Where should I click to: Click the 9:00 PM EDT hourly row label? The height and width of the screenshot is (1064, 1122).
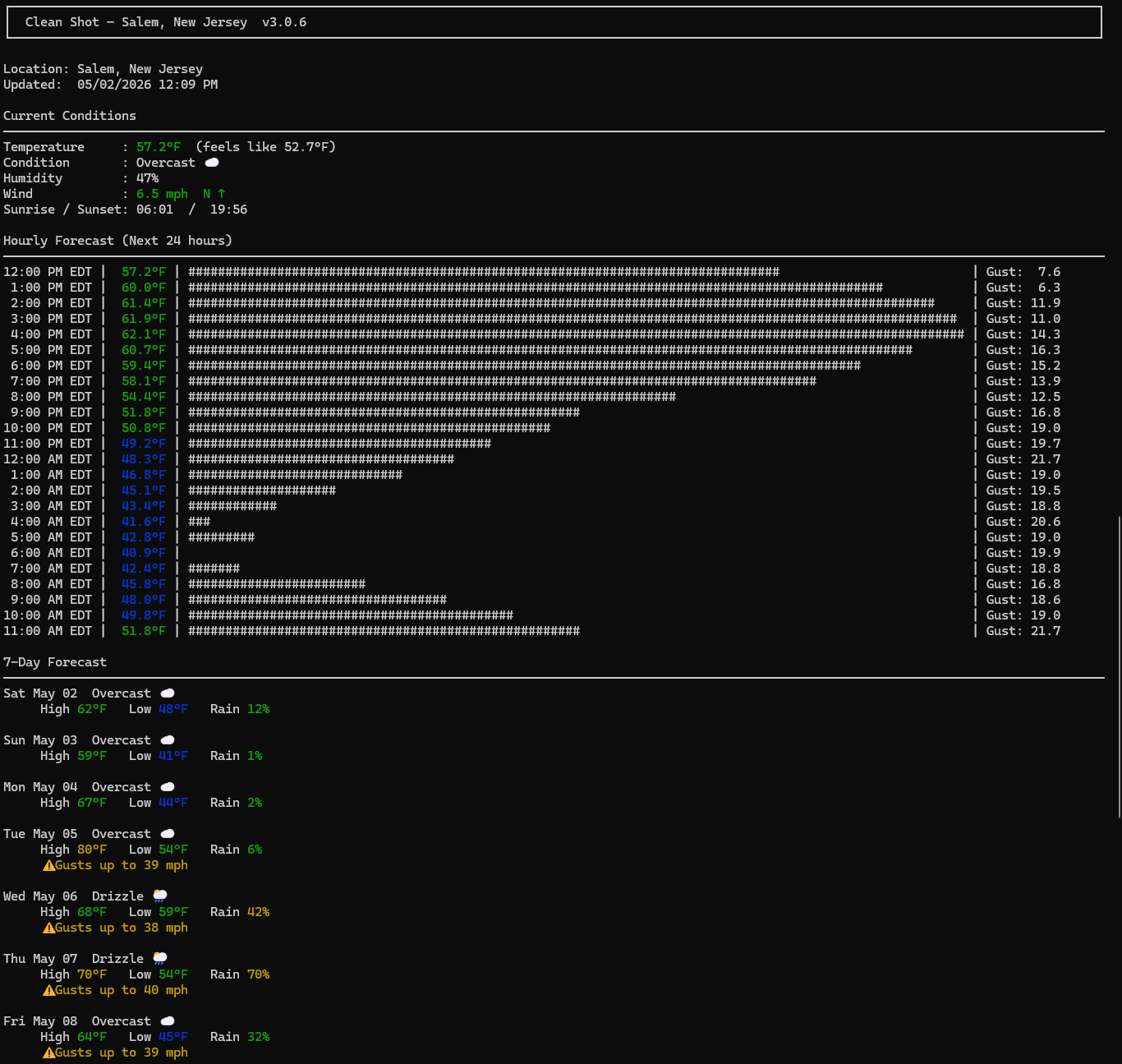click(51, 412)
